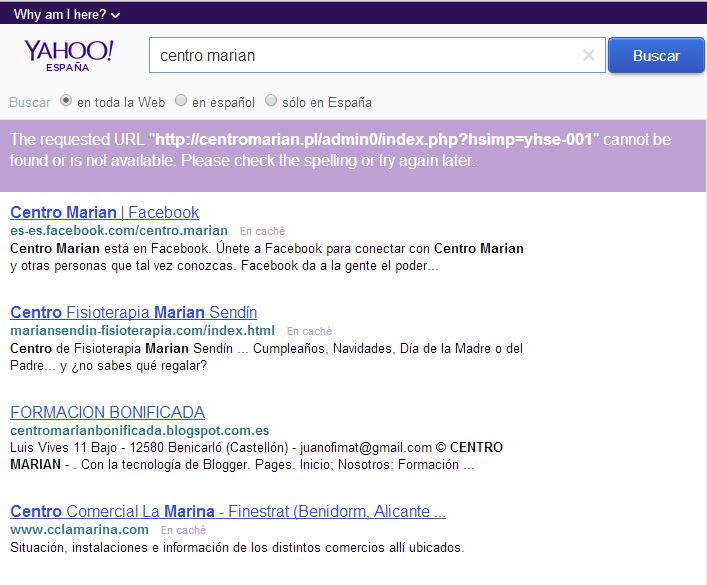Screen dimensions: 707x585
Task: Open the 'FORMACION BONIFICADA' result
Action: coord(107,412)
